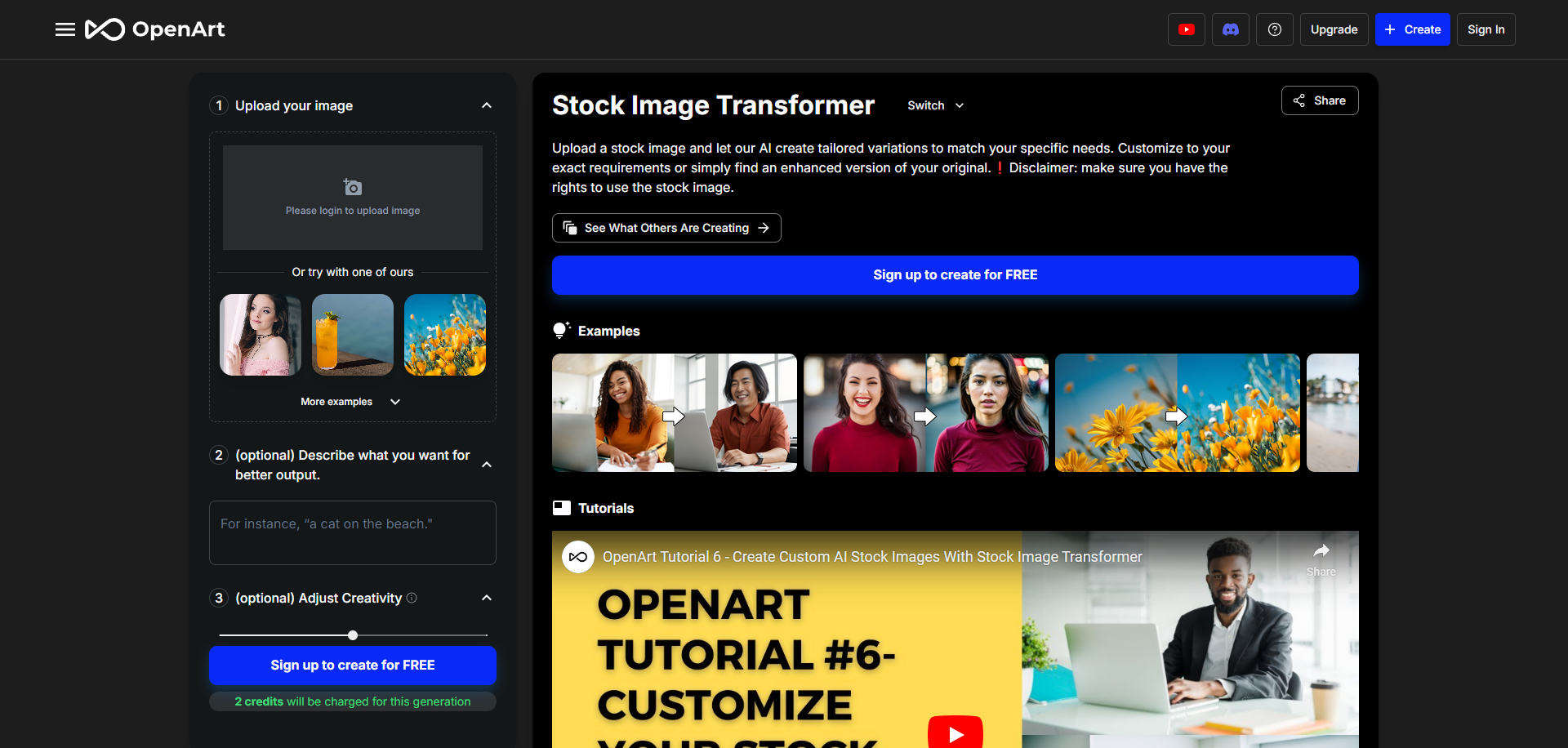1568x748 pixels.
Task: Click the Stock Image Transformer heading
Action: (x=713, y=105)
